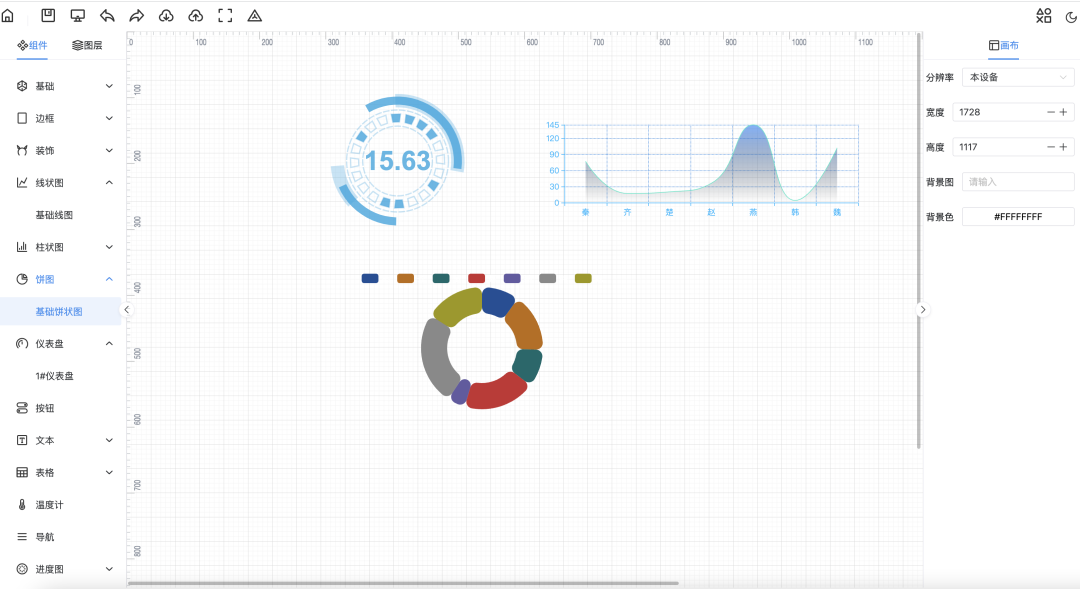Collapse the 线状图 category chevron
This screenshot has width=1080, height=589.
point(109,183)
